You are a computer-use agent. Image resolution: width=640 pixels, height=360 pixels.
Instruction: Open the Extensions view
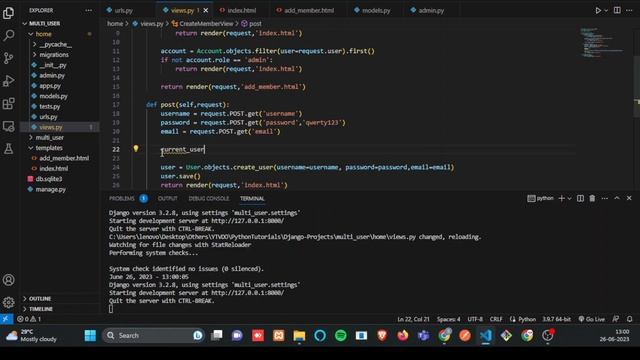(9, 104)
